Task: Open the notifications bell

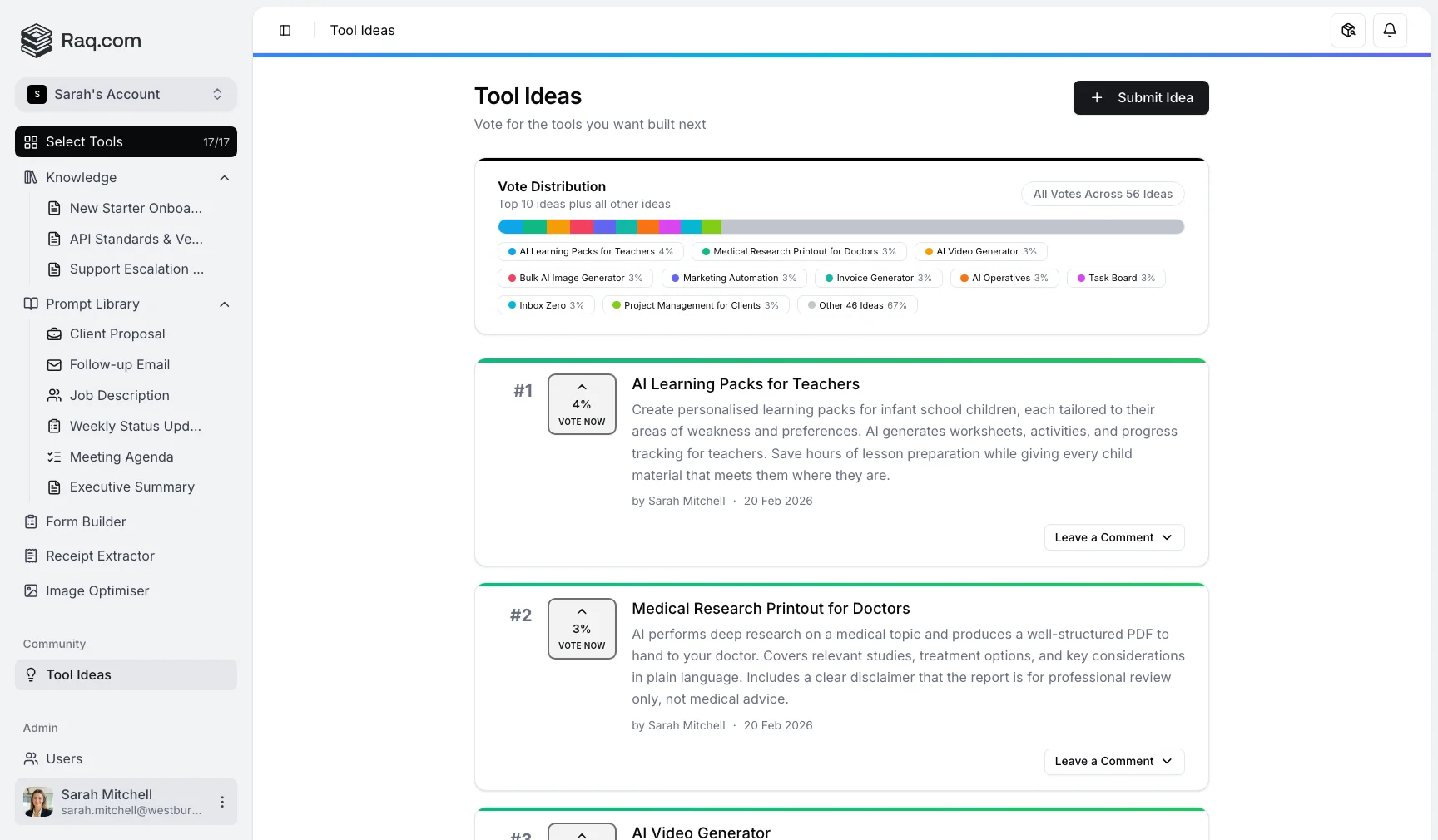Action: coord(1389,31)
